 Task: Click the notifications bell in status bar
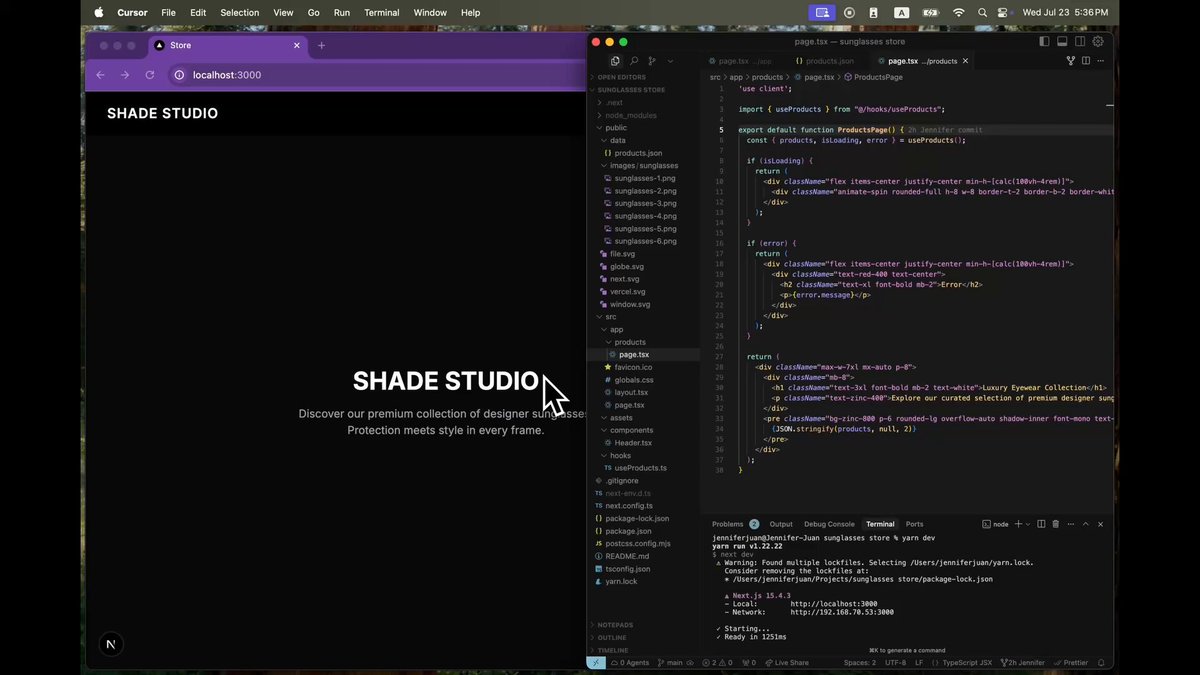pos(1103,663)
